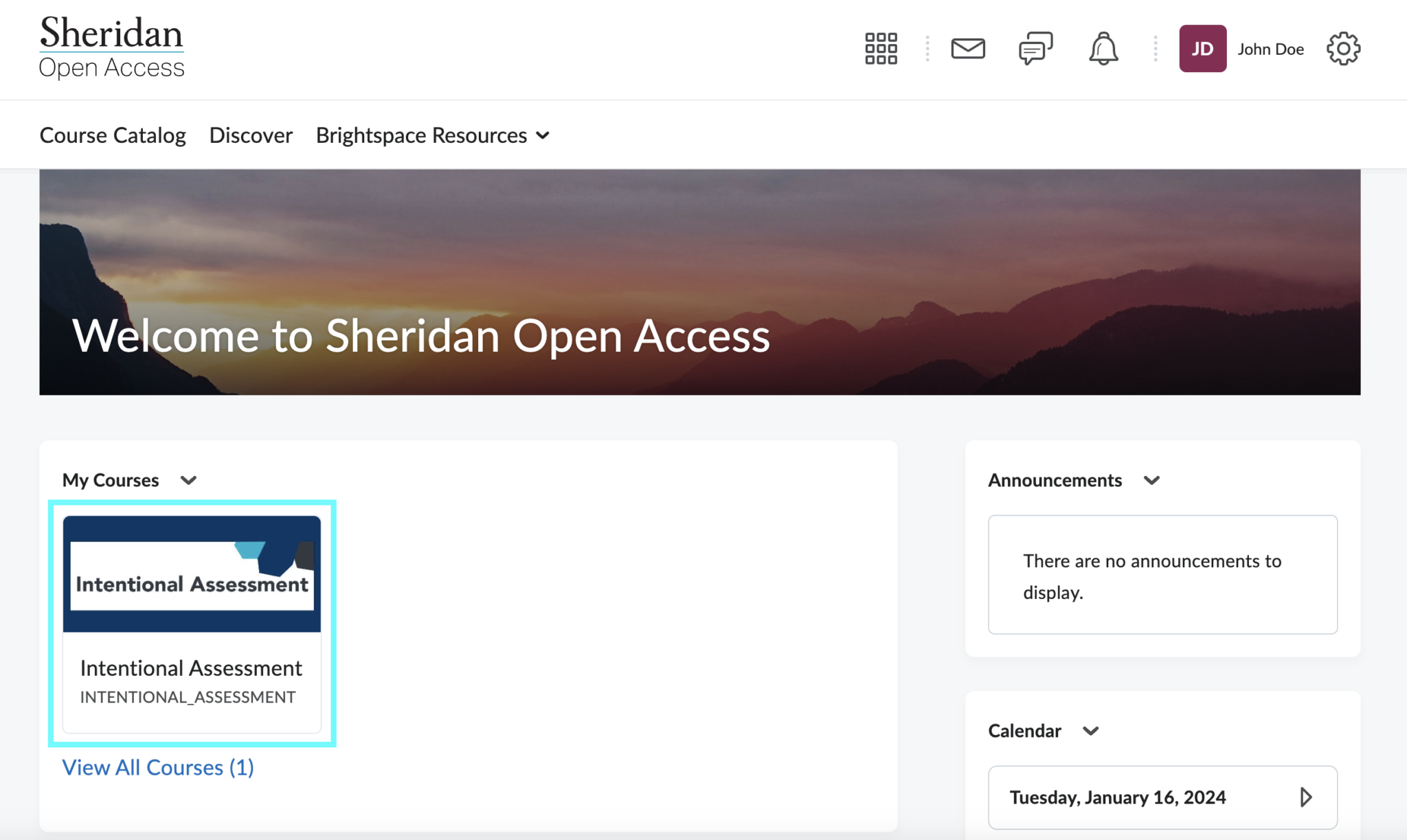The image size is (1407, 840).
Task: Expand the Calendar widget menu
Action: 1091,731
